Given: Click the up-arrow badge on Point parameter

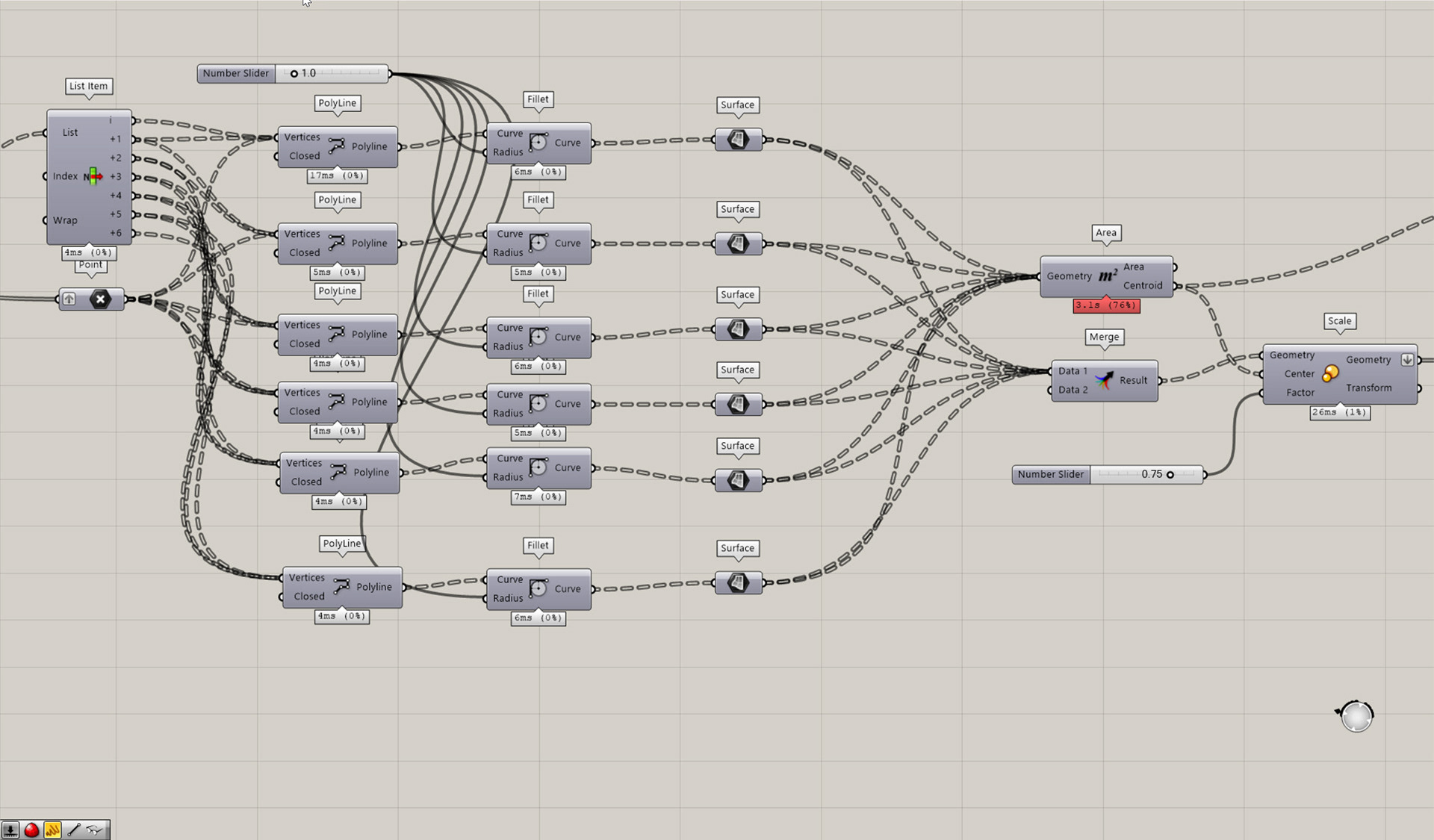Looking at the screenshot, I should (69, 299).
